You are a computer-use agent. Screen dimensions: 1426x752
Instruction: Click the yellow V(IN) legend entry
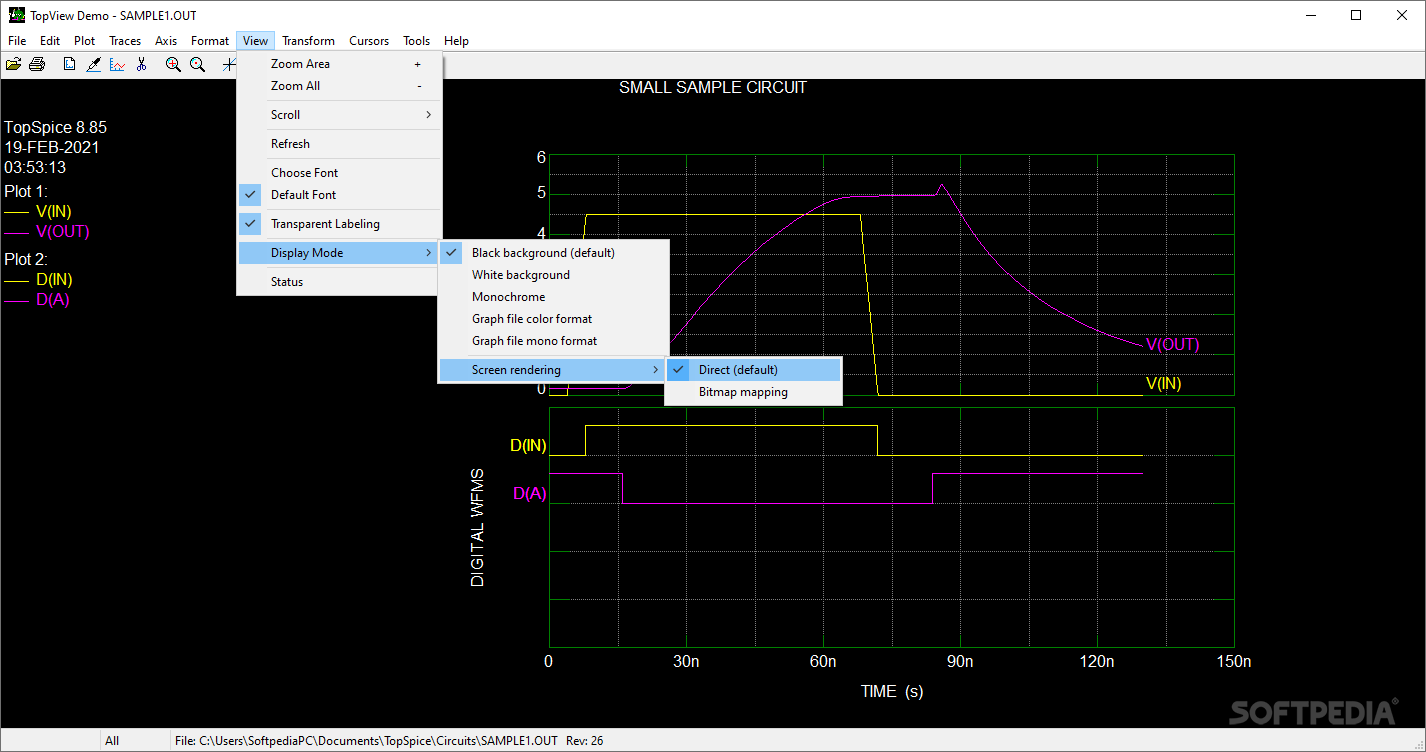[53, 211]
